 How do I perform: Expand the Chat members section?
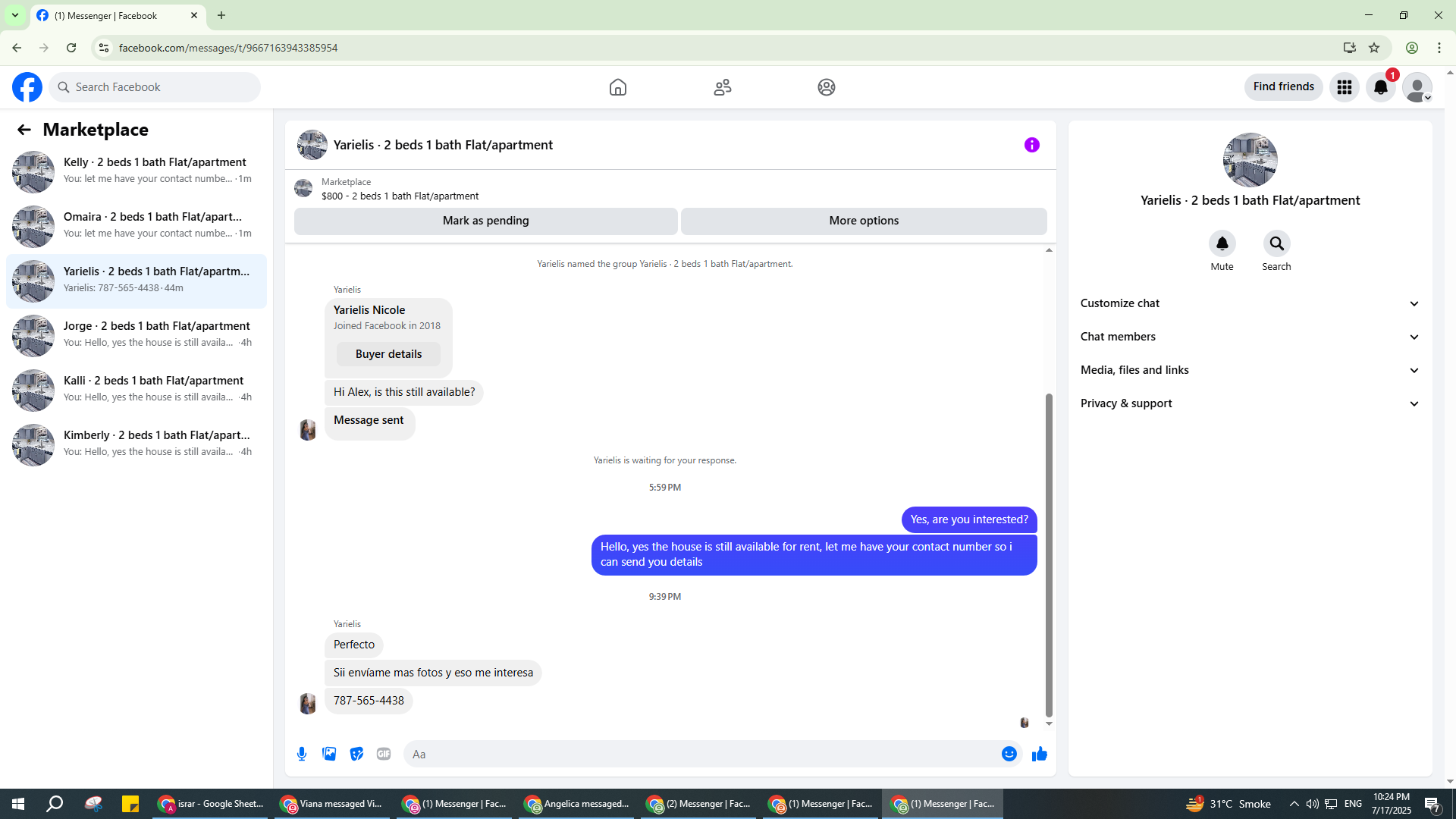point(1250,337)
